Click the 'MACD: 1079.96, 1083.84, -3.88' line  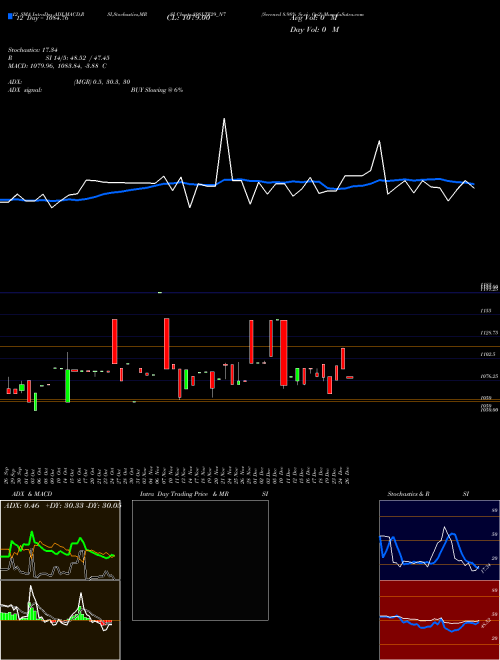[57, 66]
